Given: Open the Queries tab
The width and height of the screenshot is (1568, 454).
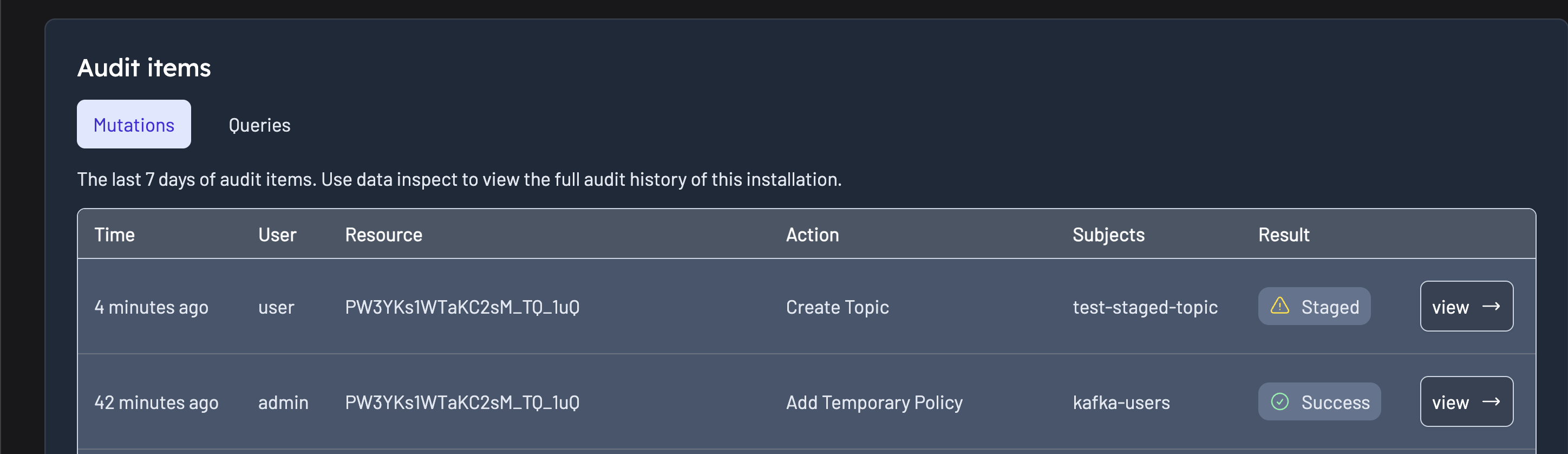Looking at the screenshot, I should [x=259, y=124].
